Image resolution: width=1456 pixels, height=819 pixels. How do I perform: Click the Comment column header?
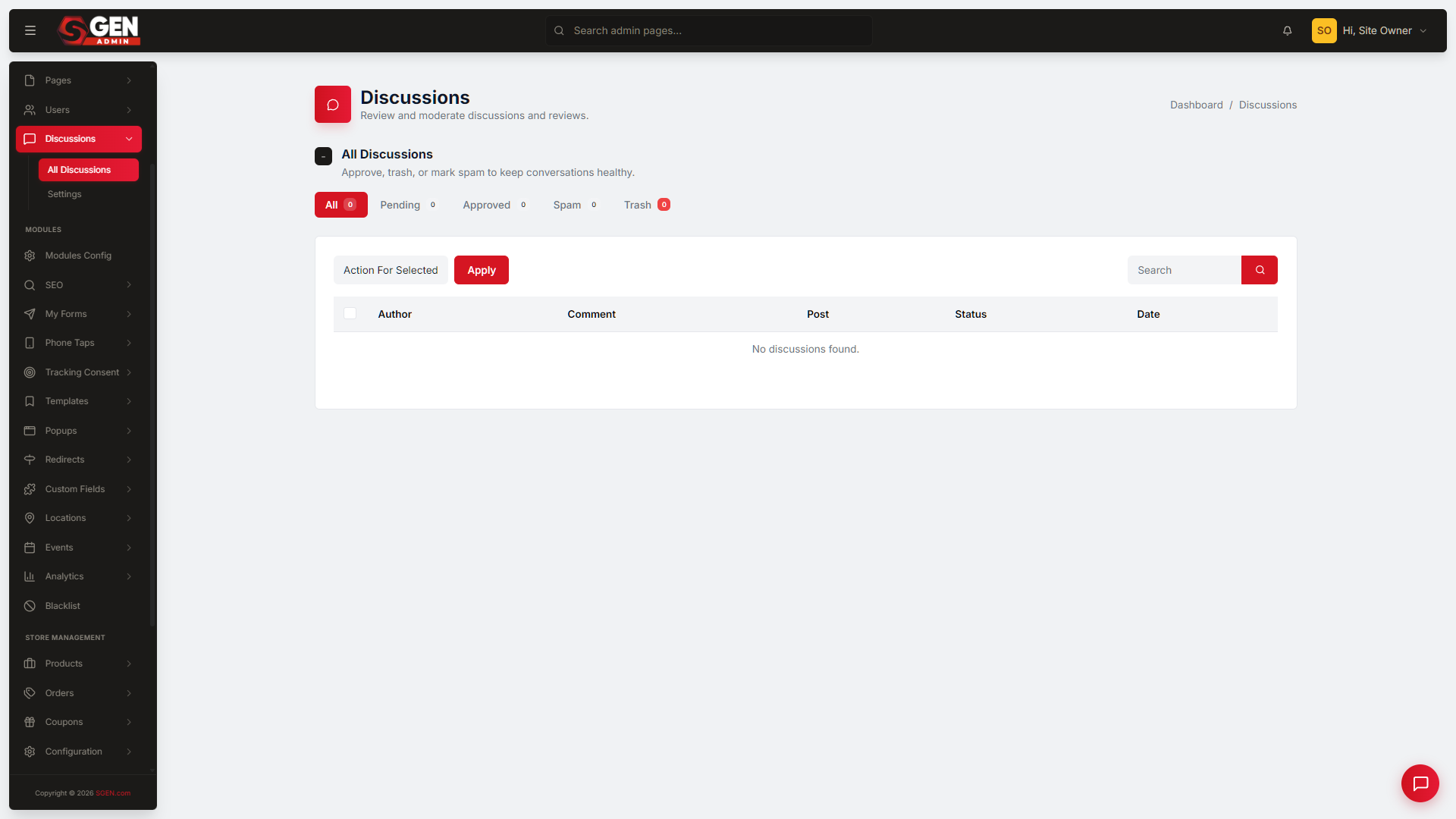591,314
